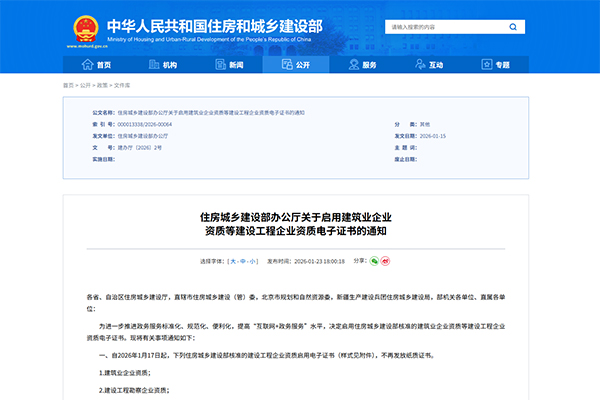600x400 pixels.
Task: Open the 公开 navigation tab
Action: coord(302,64)
